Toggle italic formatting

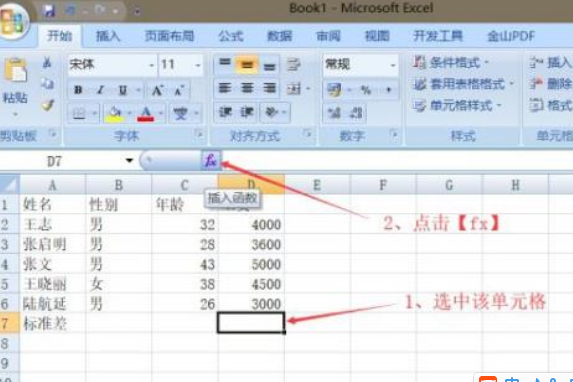[100, 90]
